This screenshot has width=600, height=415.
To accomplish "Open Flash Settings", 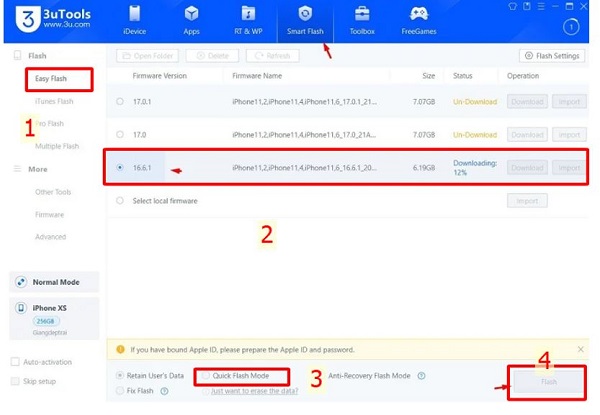I will (x=551, y=56).
